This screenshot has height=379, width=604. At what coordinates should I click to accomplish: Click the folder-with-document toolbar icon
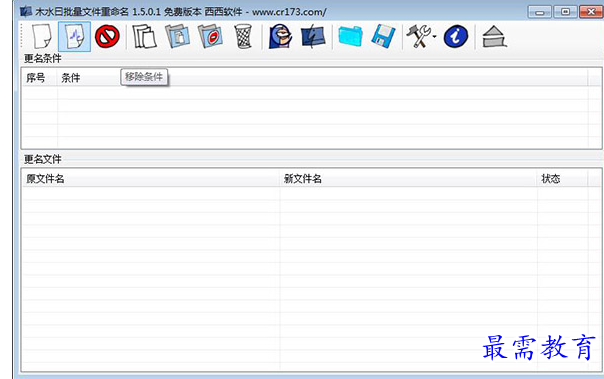[177, 37]
